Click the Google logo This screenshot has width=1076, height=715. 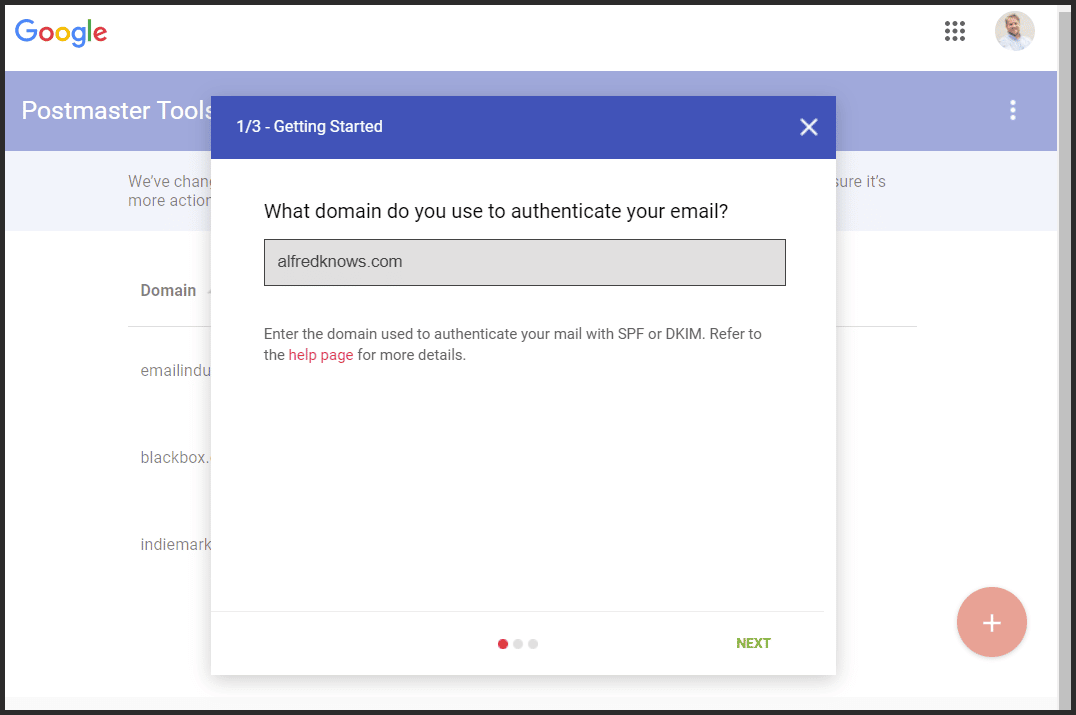(x=61, y=32)
